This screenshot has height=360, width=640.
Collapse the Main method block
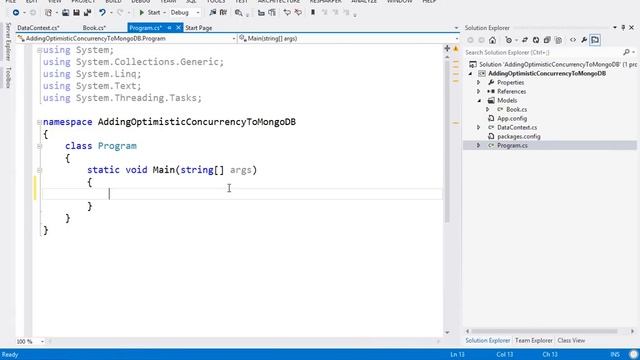[x=39, y=170]
